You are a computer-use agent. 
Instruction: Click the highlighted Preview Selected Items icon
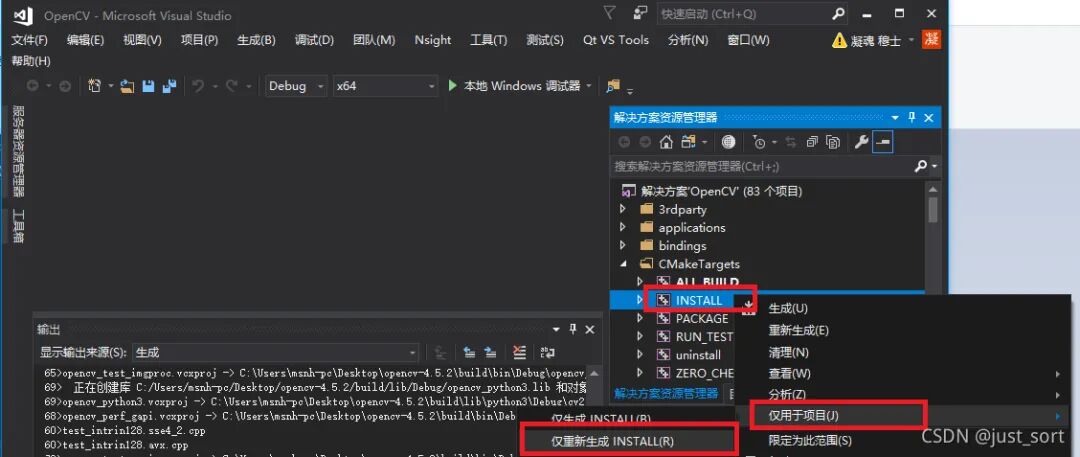click(x=882, y=142)
